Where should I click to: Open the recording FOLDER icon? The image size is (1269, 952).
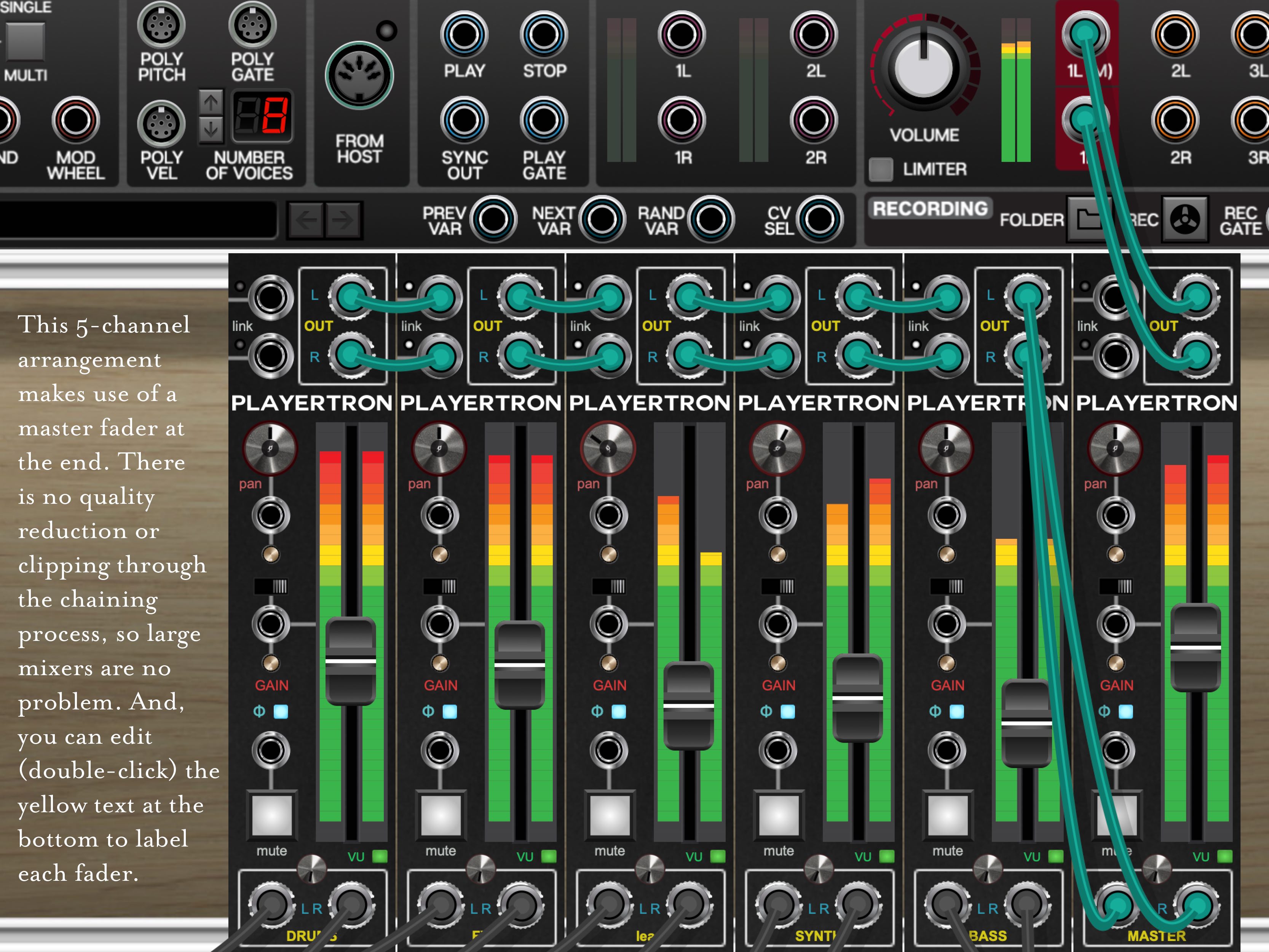(1086, 219)
